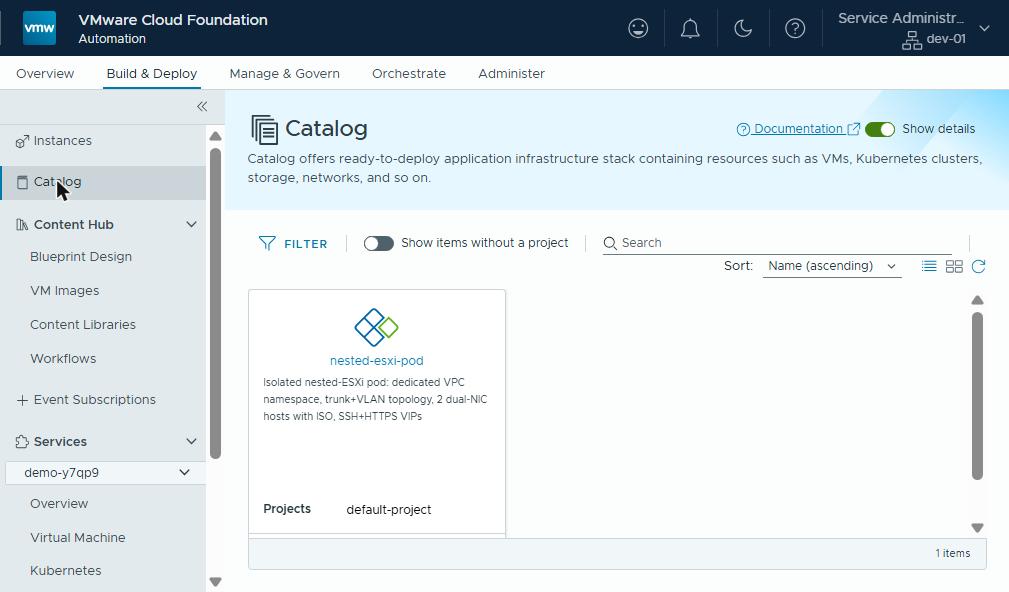Refresh the catalog list
This screenshot has height=592, width=1009.
point(978,266)
